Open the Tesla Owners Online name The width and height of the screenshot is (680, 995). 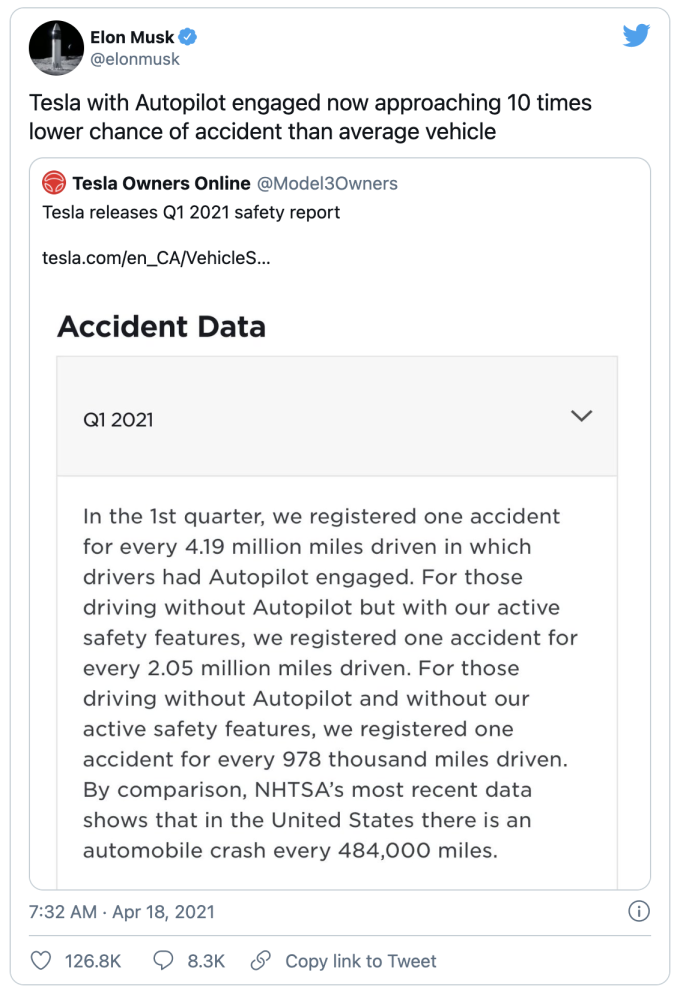pos(161,183)
